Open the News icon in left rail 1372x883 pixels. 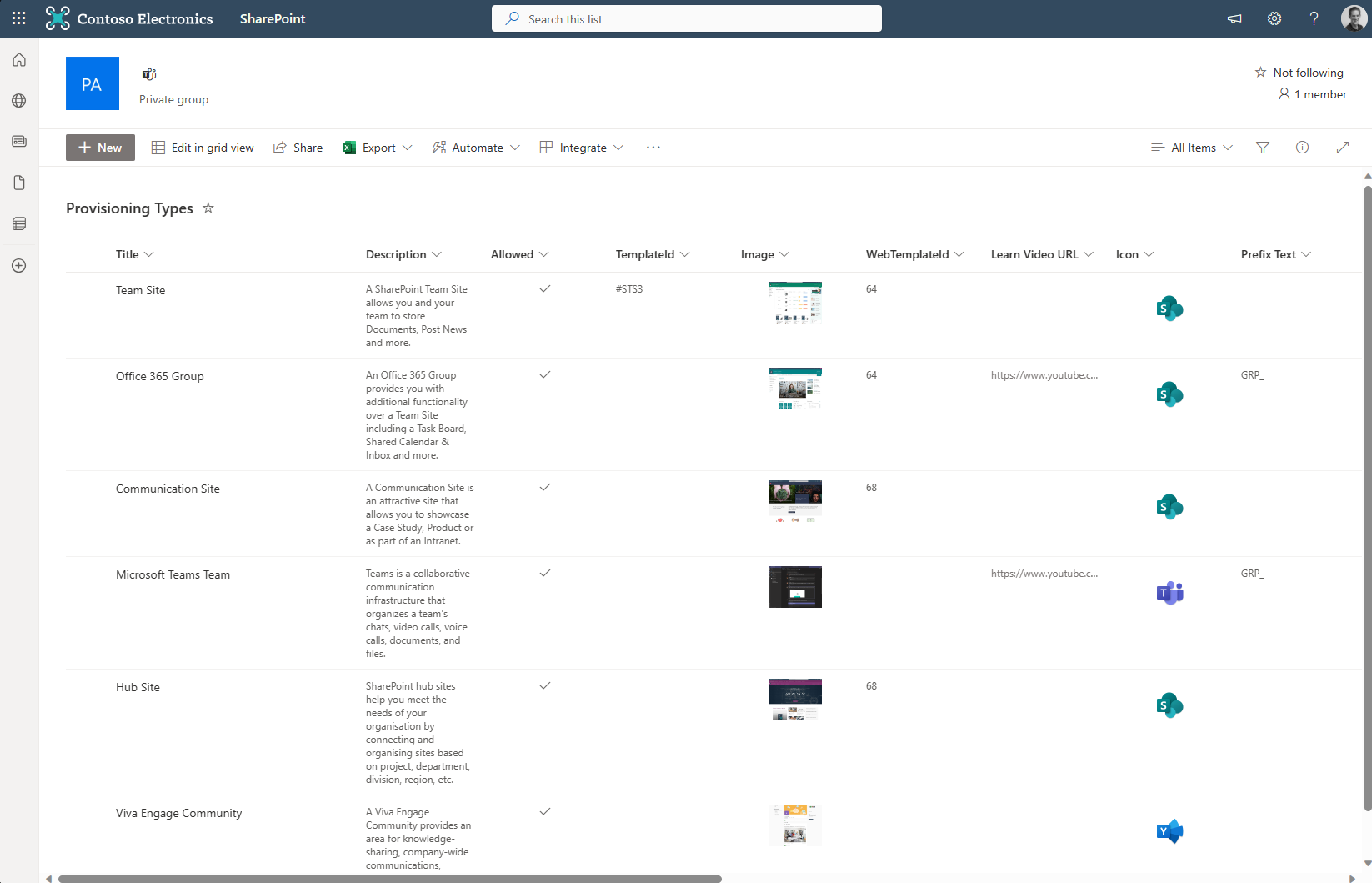click(x=19, y=142)
